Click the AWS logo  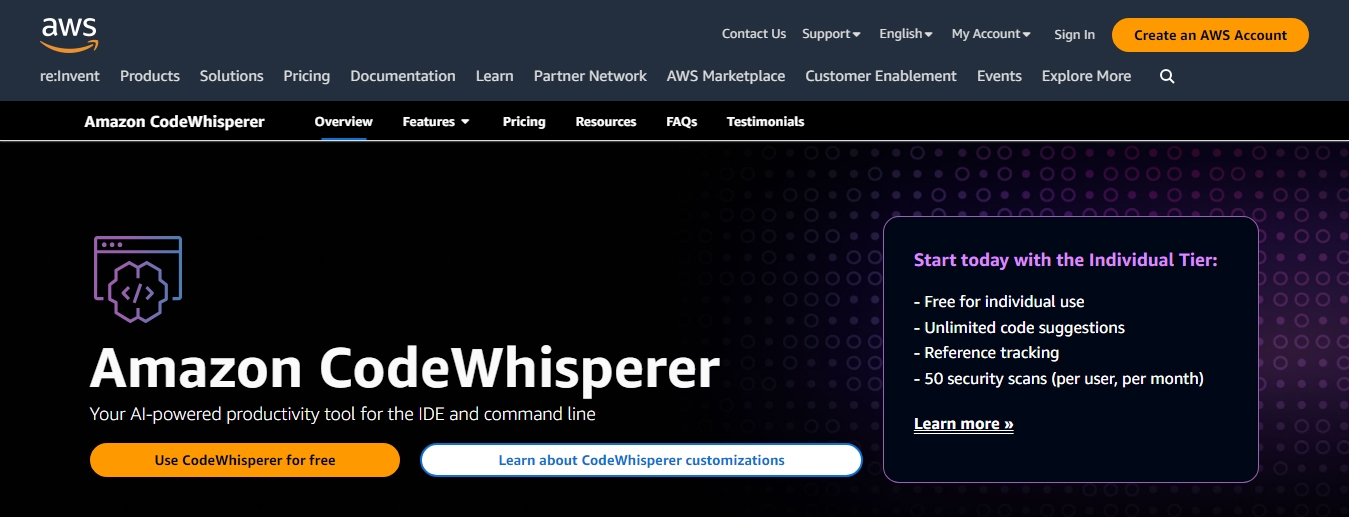tap(69, 34)
